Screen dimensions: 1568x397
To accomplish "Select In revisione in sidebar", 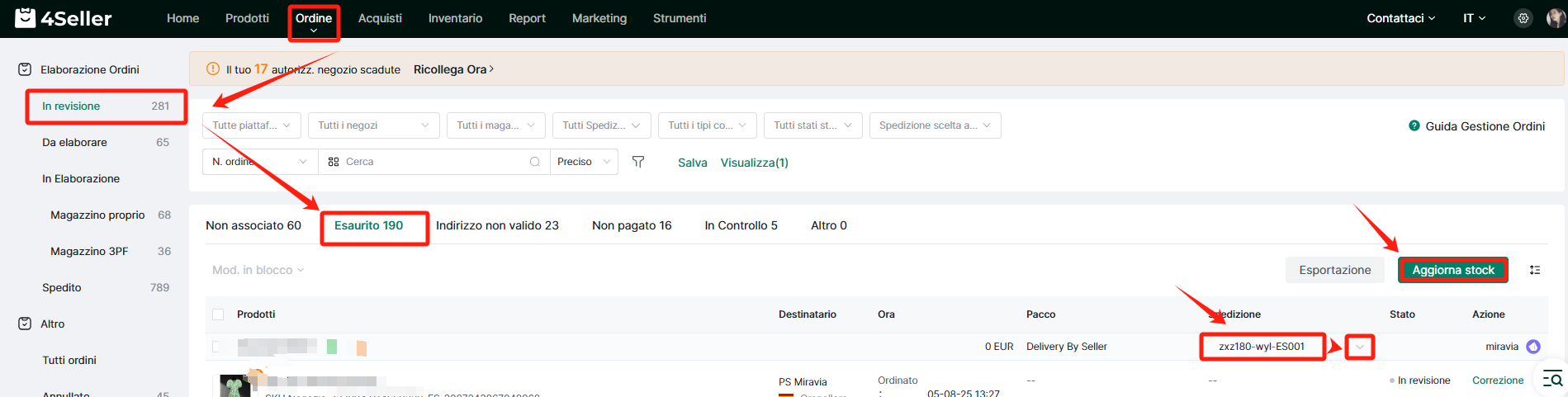I will [x=106, y=106].
